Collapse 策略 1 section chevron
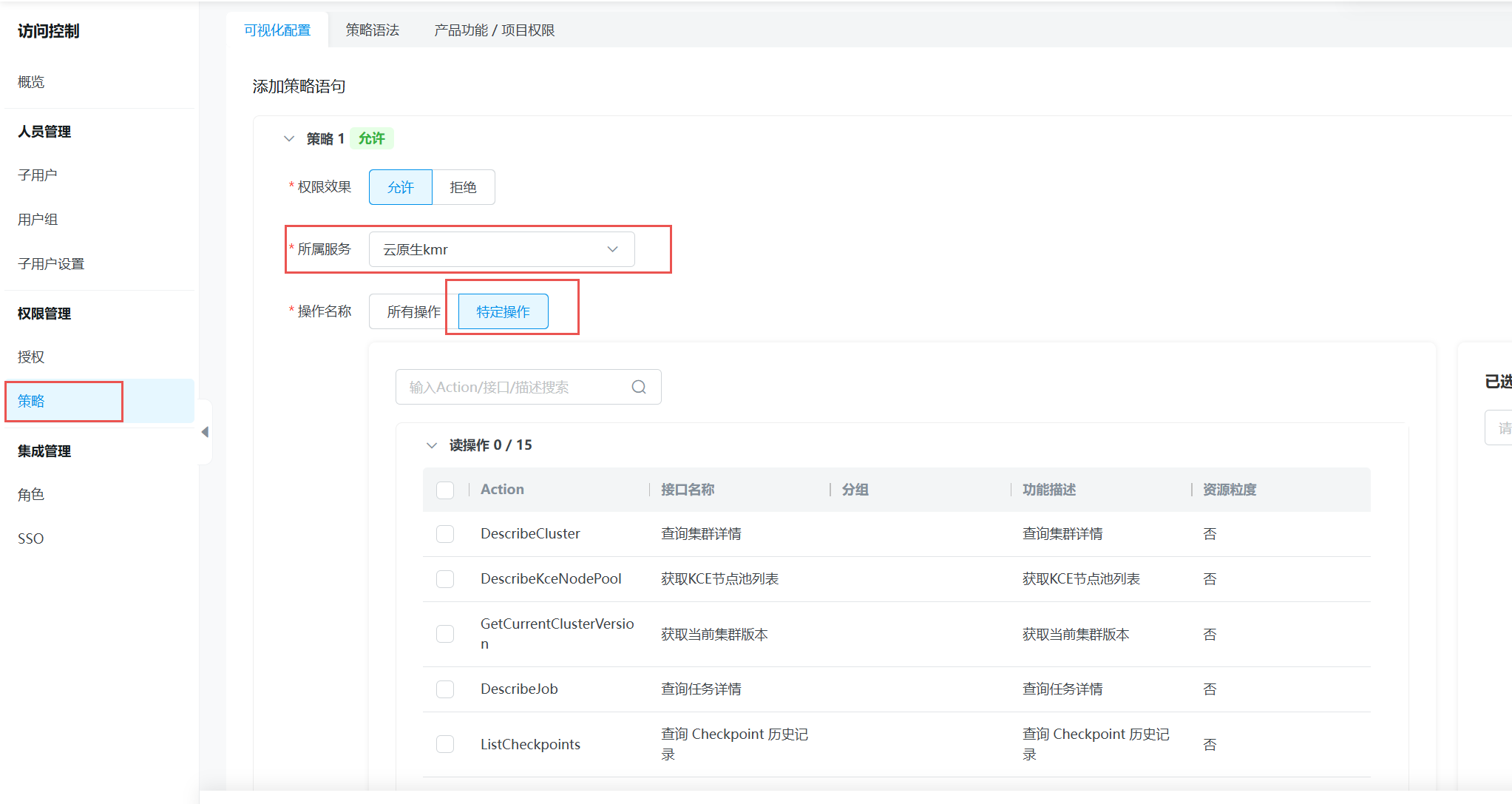 (x=289, y=138)
